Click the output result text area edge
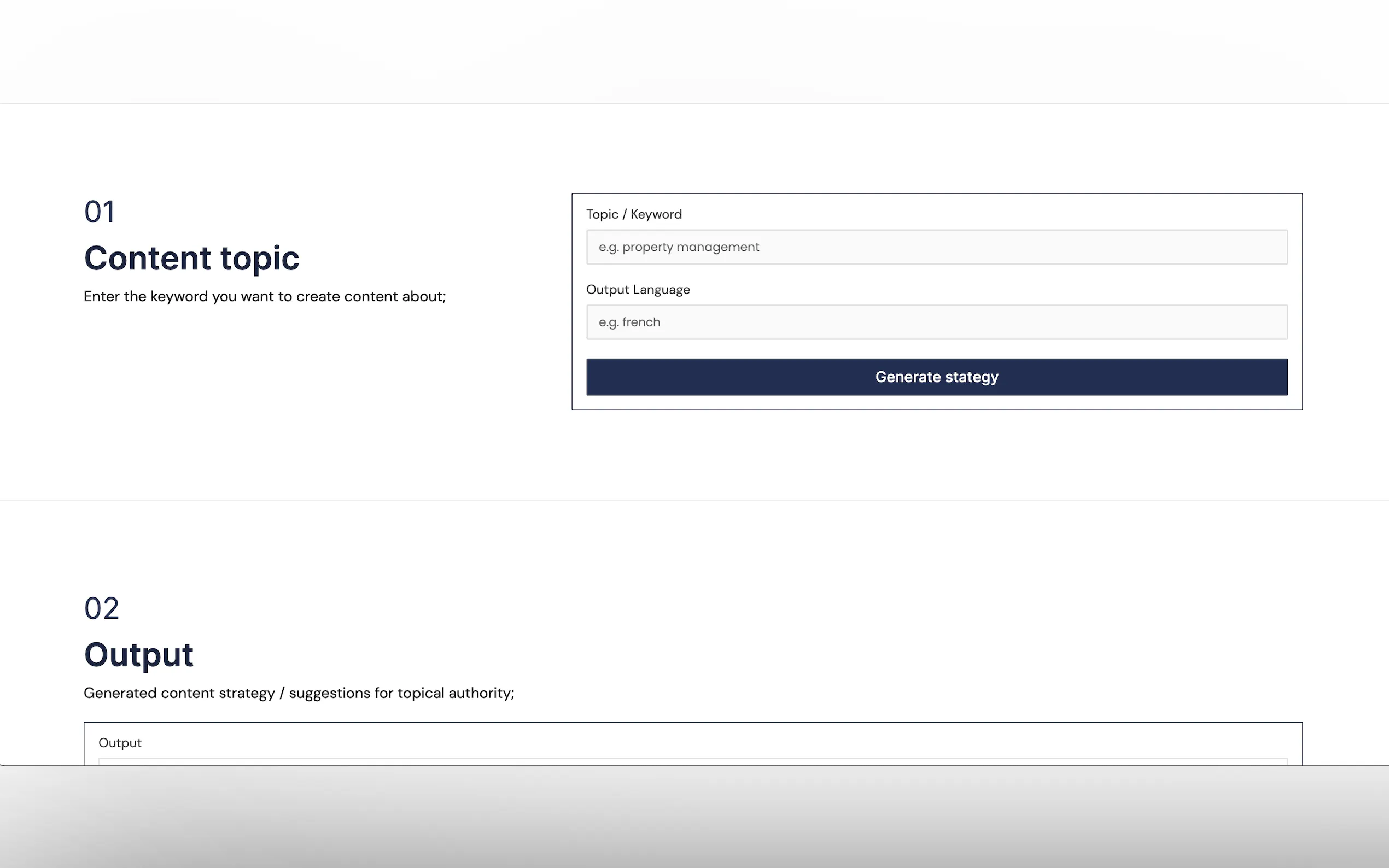Screen dimensions: 1389x868 (692, 761)
